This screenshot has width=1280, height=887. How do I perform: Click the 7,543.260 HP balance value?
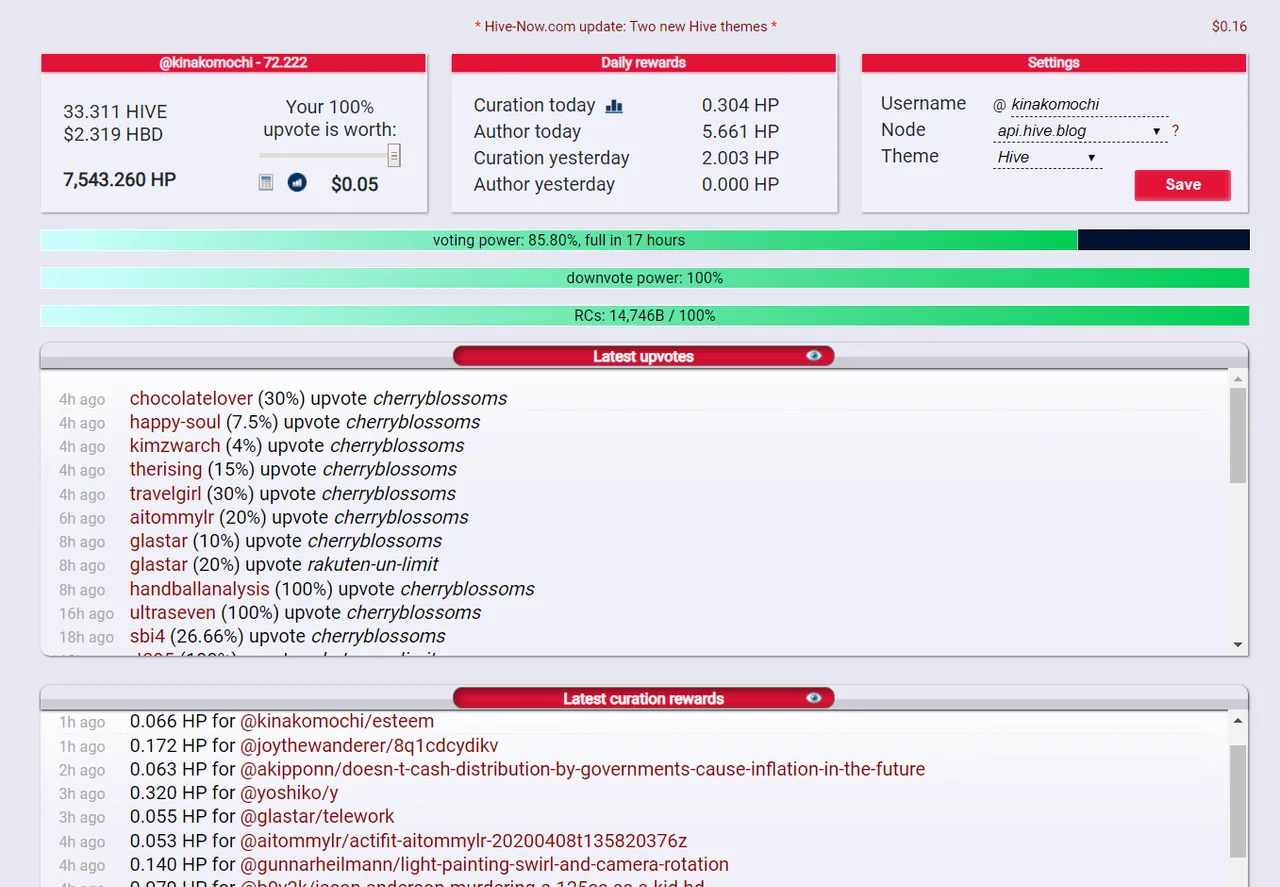coord(119,180)
